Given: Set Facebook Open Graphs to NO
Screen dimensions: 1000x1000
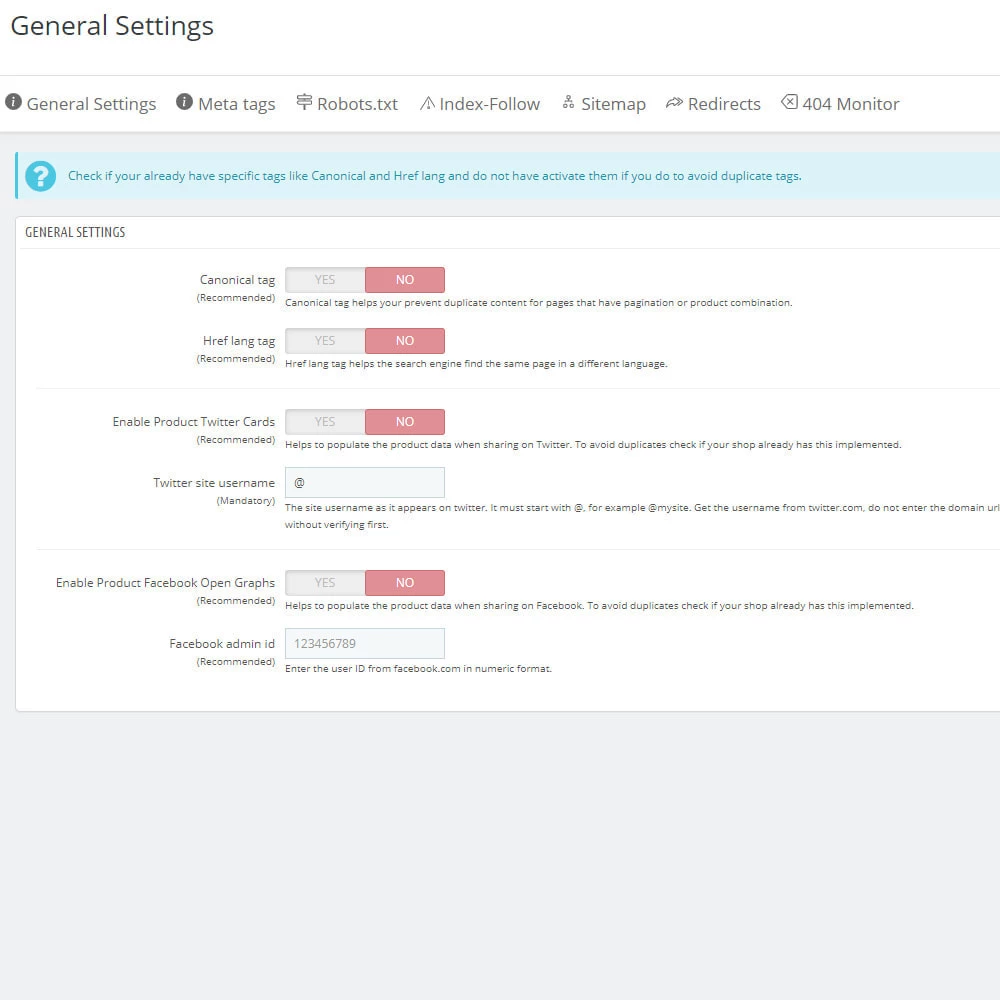Looking at the screenshot, I should coord(405,583).
